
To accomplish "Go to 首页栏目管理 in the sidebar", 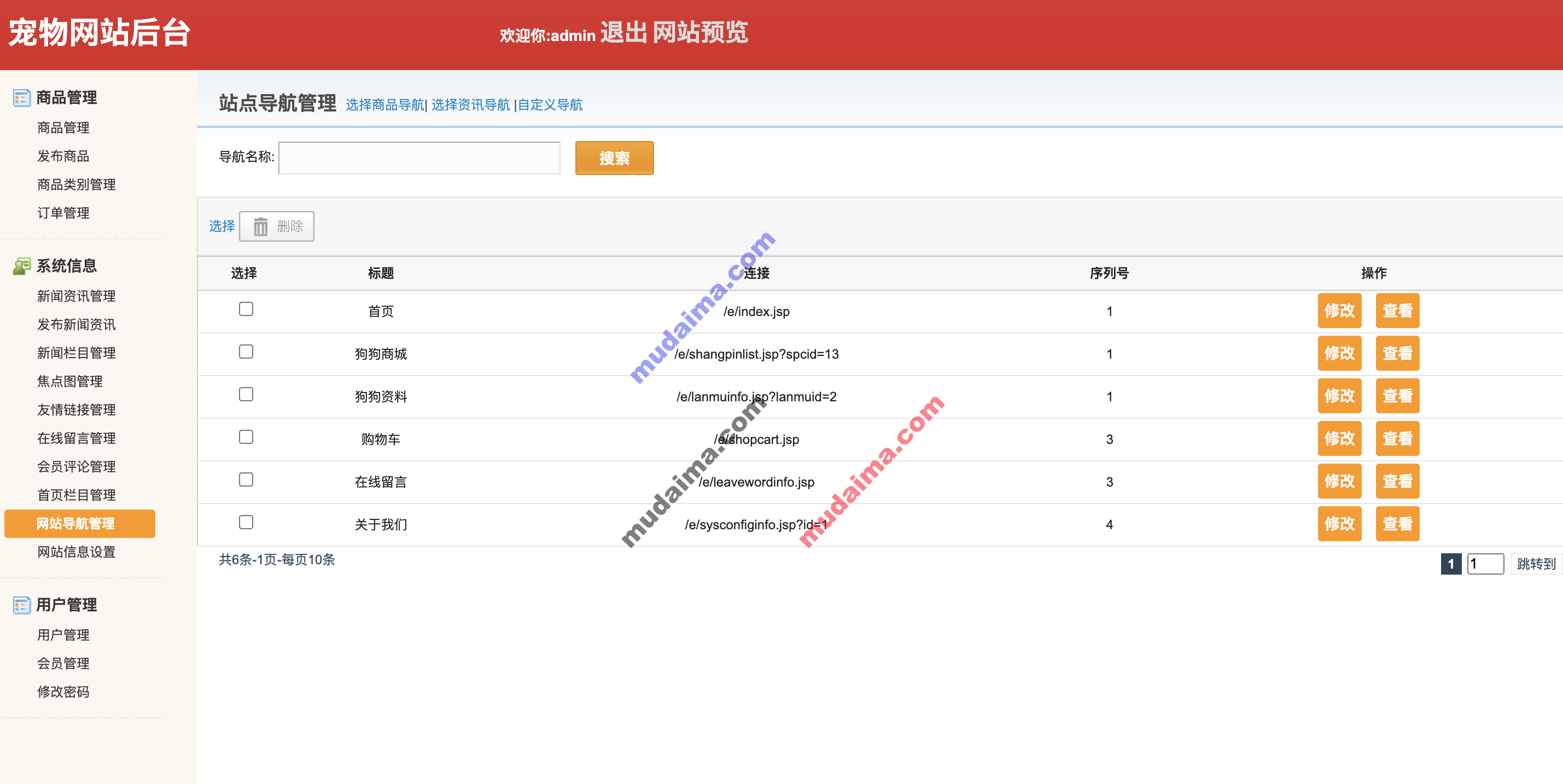I will tap(77, 495).
